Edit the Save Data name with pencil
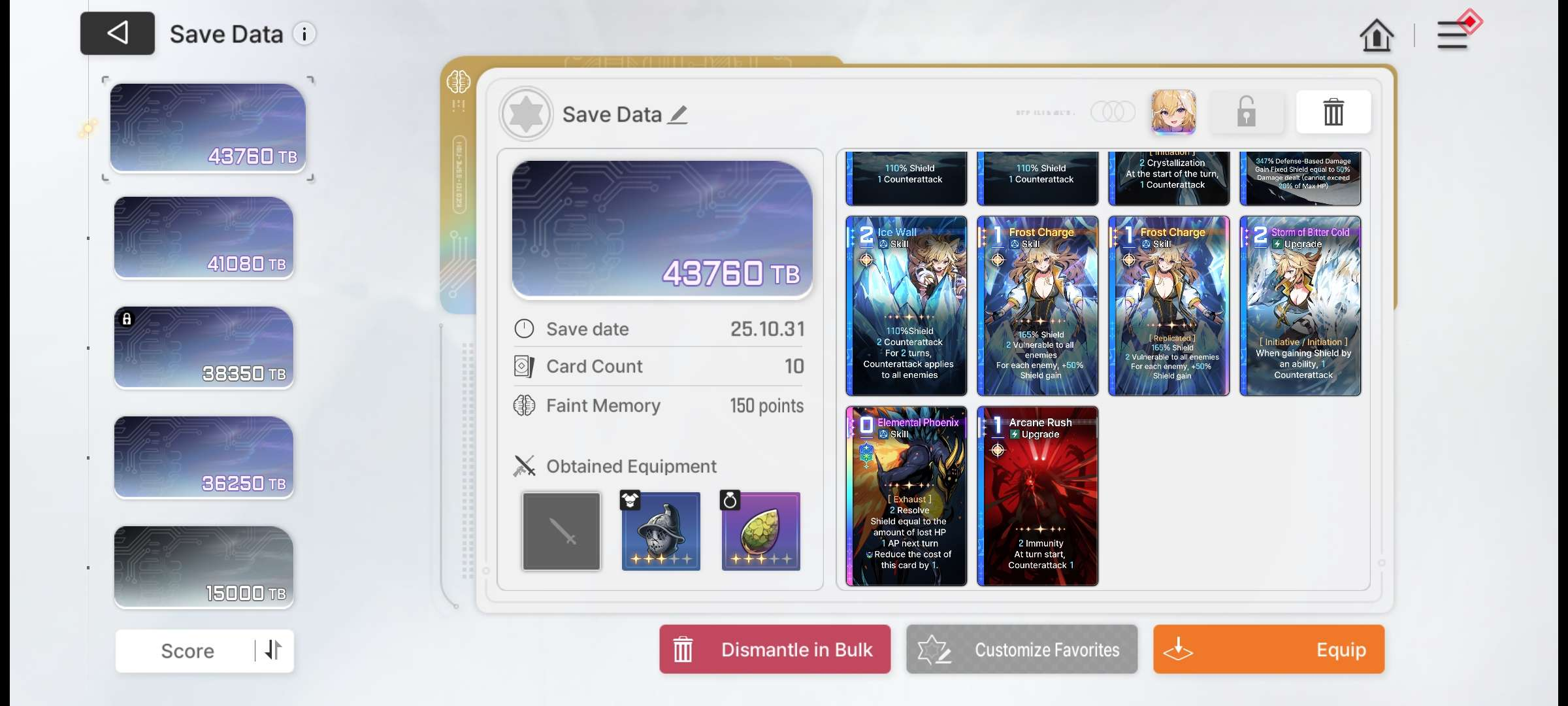The image size is (1568, 706). 678,114
